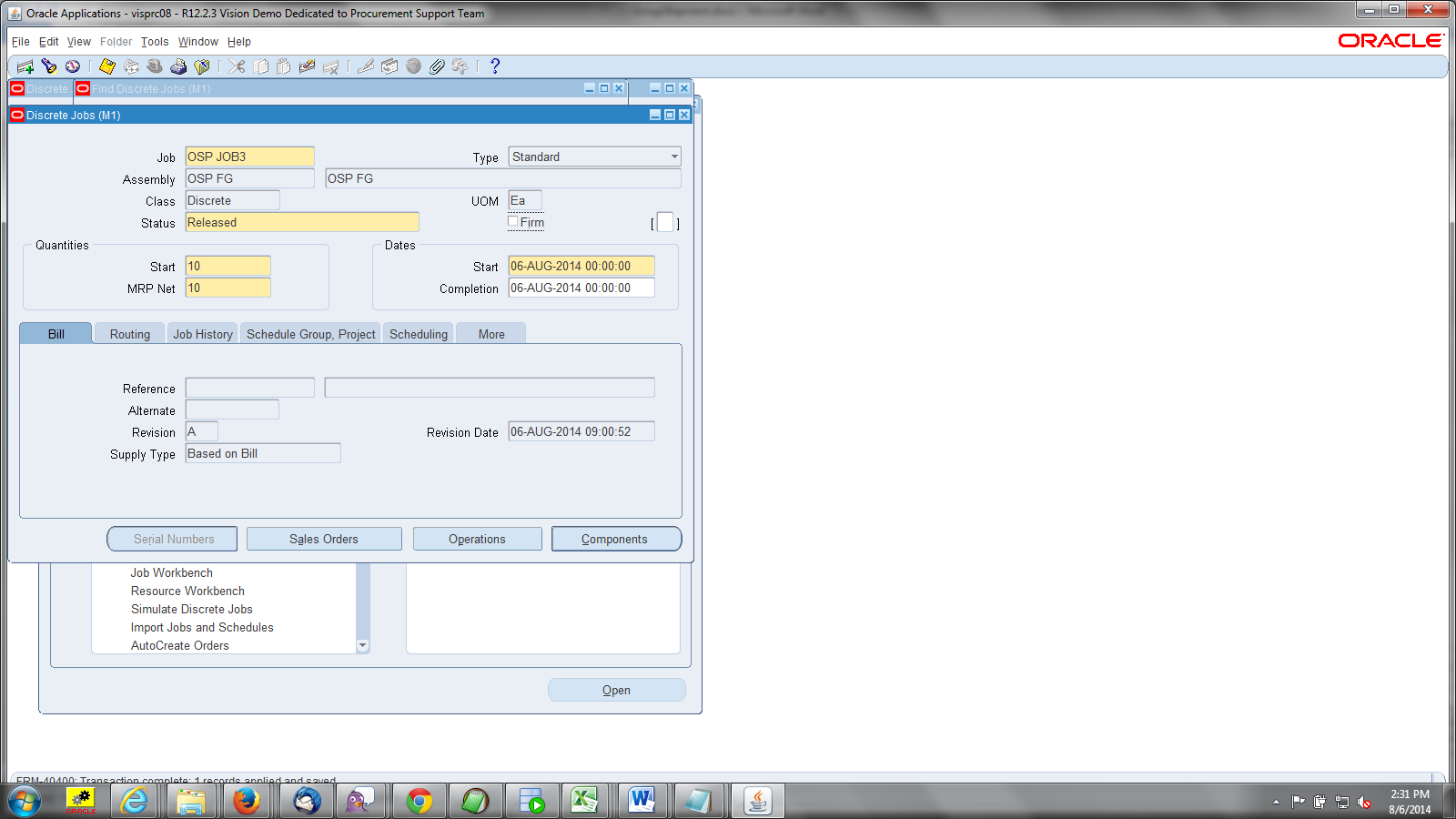
Task: Click the Switch Responsibilities hat icon
Action: [155, 66]
